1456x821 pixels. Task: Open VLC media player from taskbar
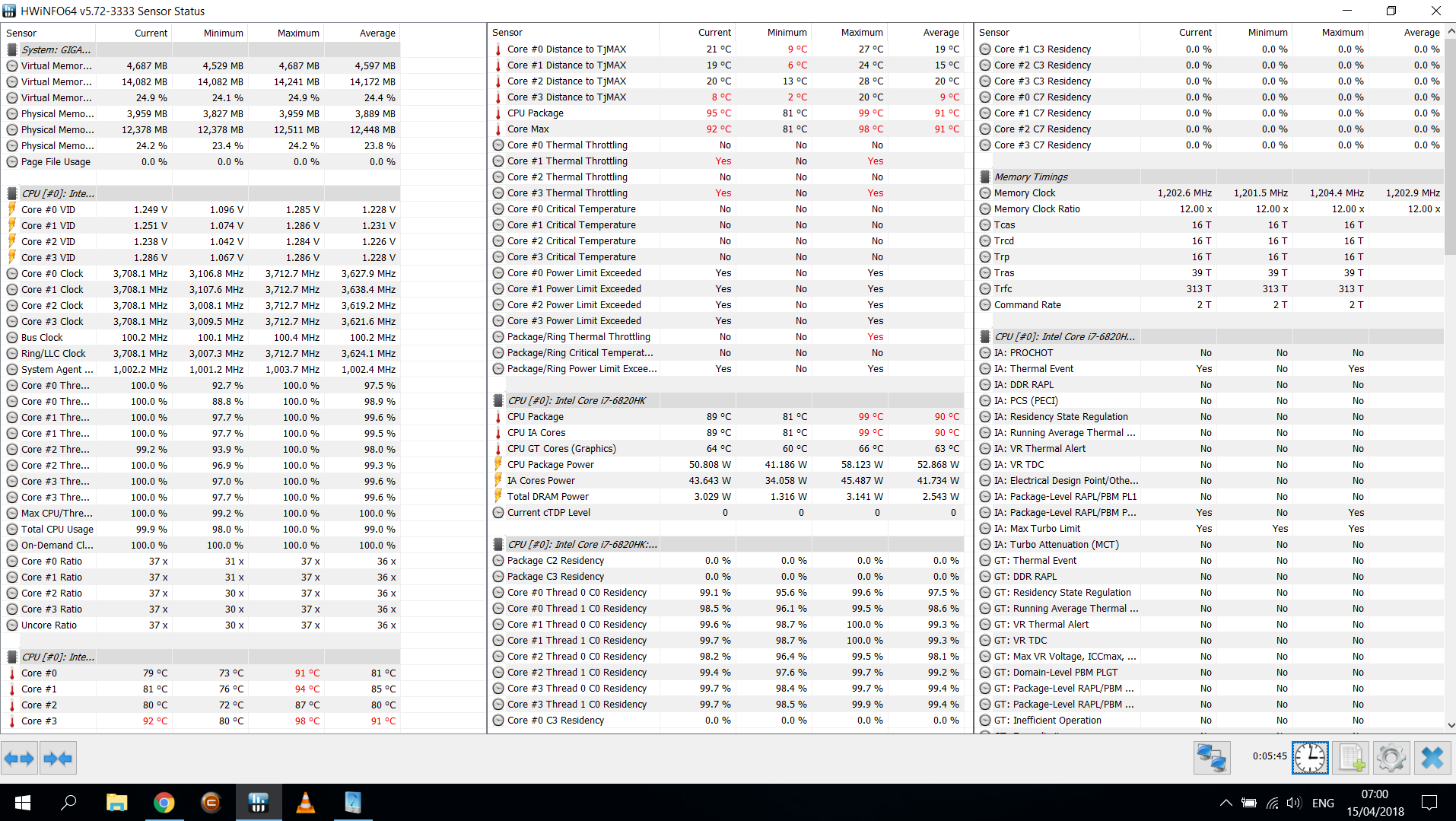(305, 802)
